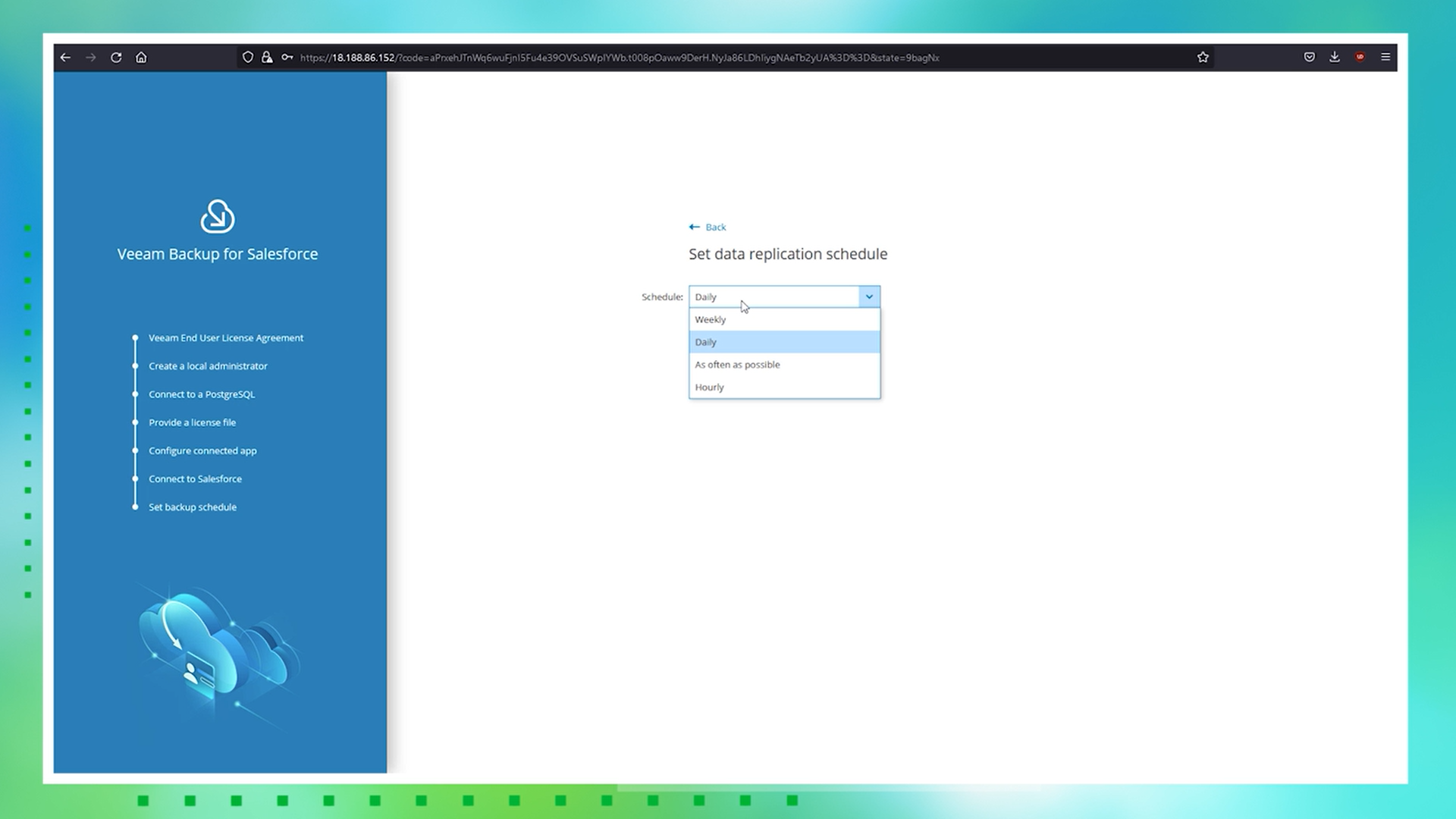Click the saved password key icon
The width and height of the screenshot is (1456, 819).
pyautogui.click(x=287, y=58)
